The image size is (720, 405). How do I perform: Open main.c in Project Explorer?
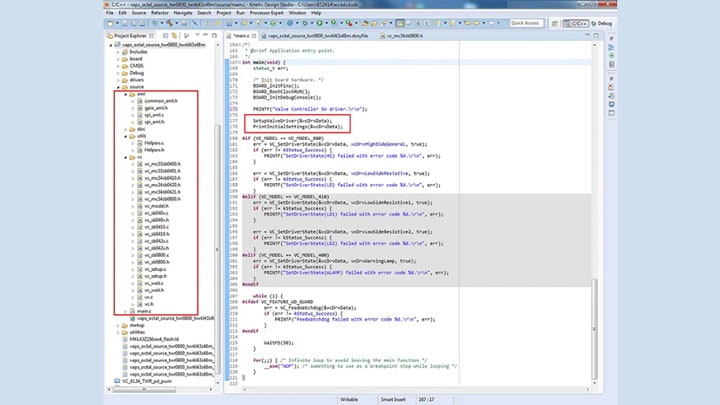[x=145, y=311]
